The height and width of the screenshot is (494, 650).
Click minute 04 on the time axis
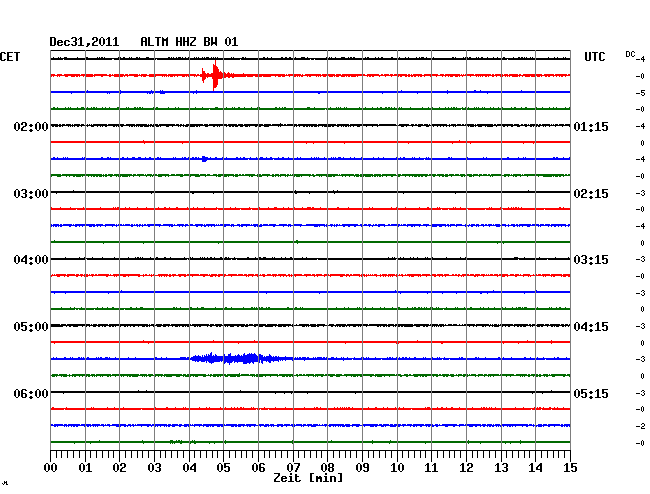point(189,467)
